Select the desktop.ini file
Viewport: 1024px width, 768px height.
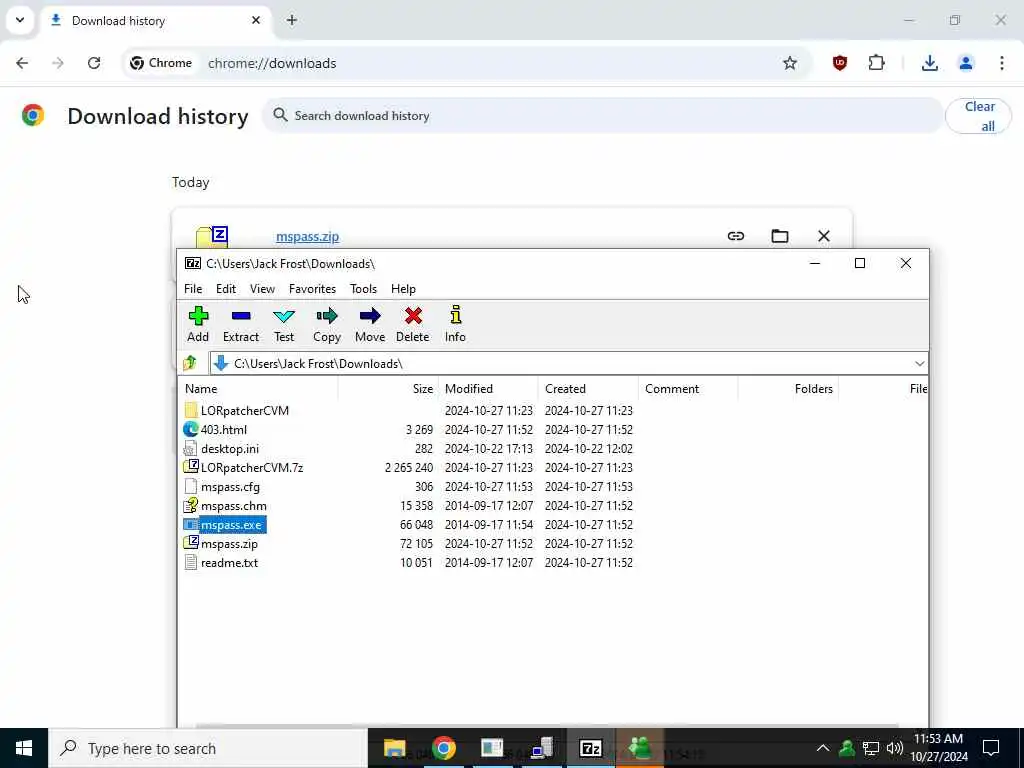point(230,449)
